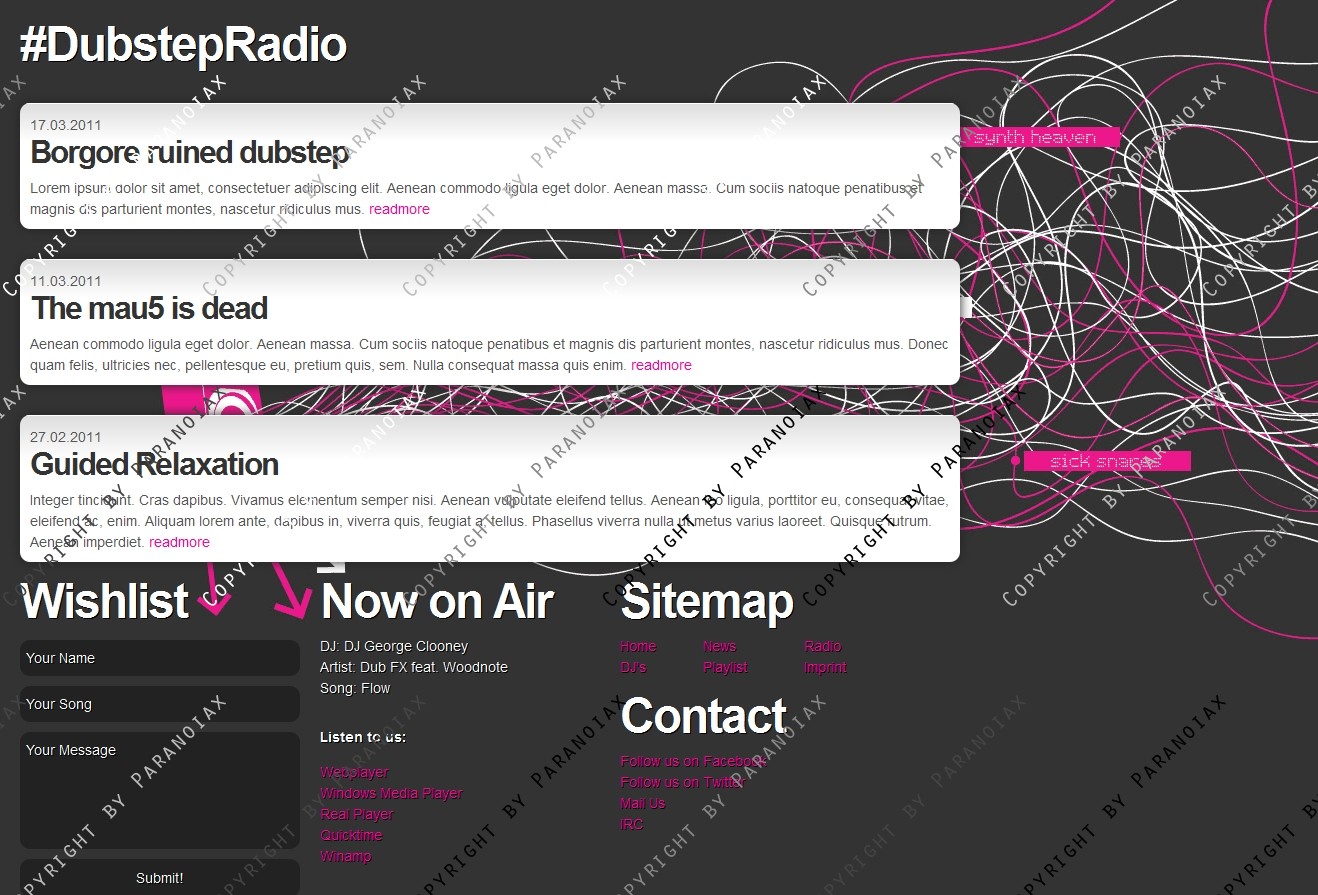The image size is (1318, 895).
Task: Follow us on Facebook link
Action: point(692,761)
